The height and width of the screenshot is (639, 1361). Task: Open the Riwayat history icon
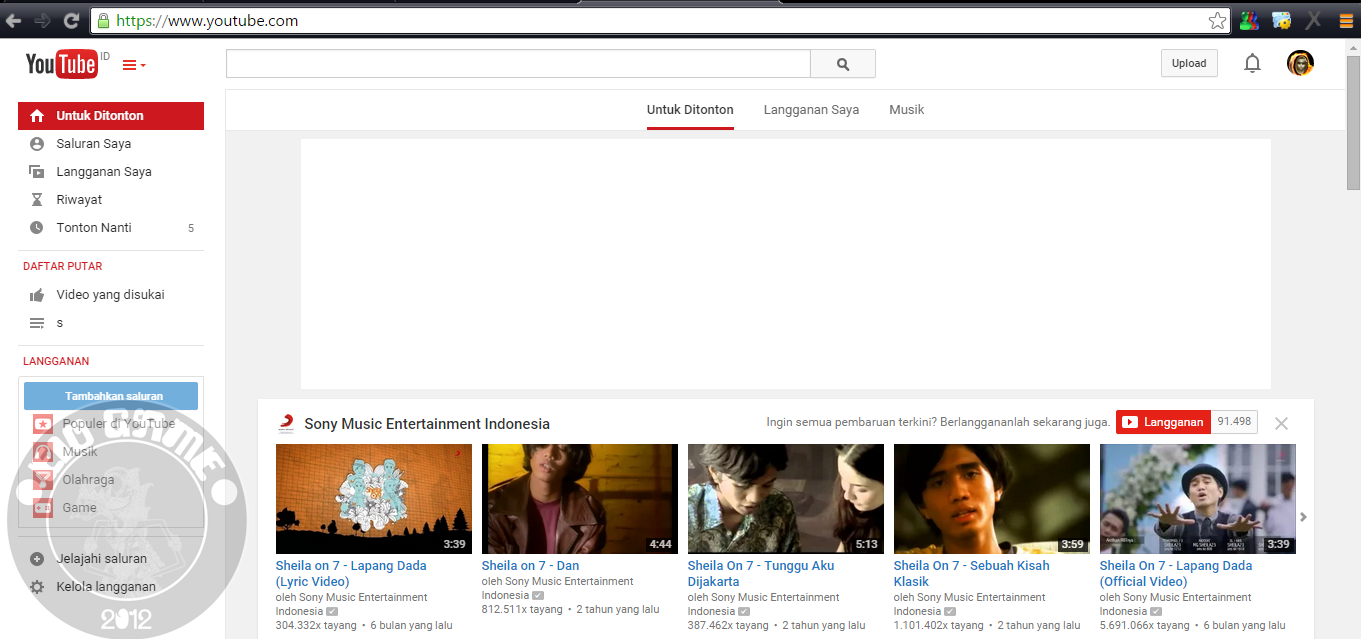(x=36, y=199)
